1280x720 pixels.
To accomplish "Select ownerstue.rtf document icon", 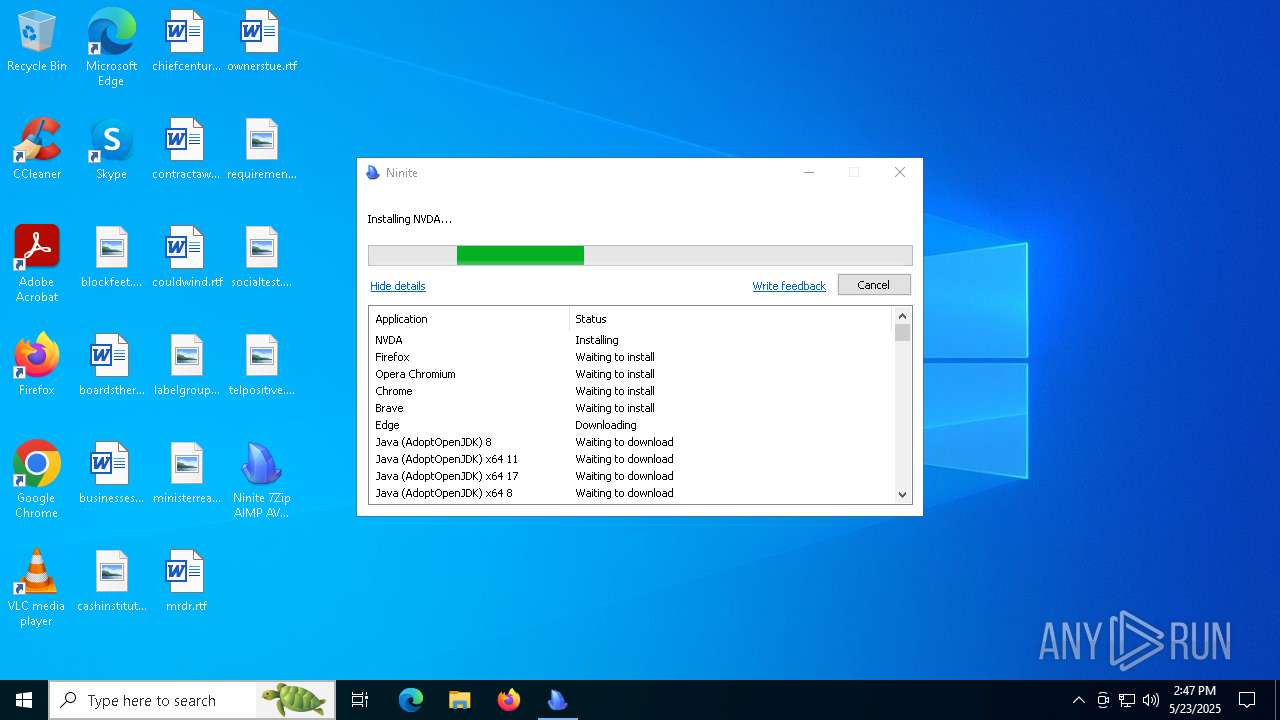I will pos(262,42).
